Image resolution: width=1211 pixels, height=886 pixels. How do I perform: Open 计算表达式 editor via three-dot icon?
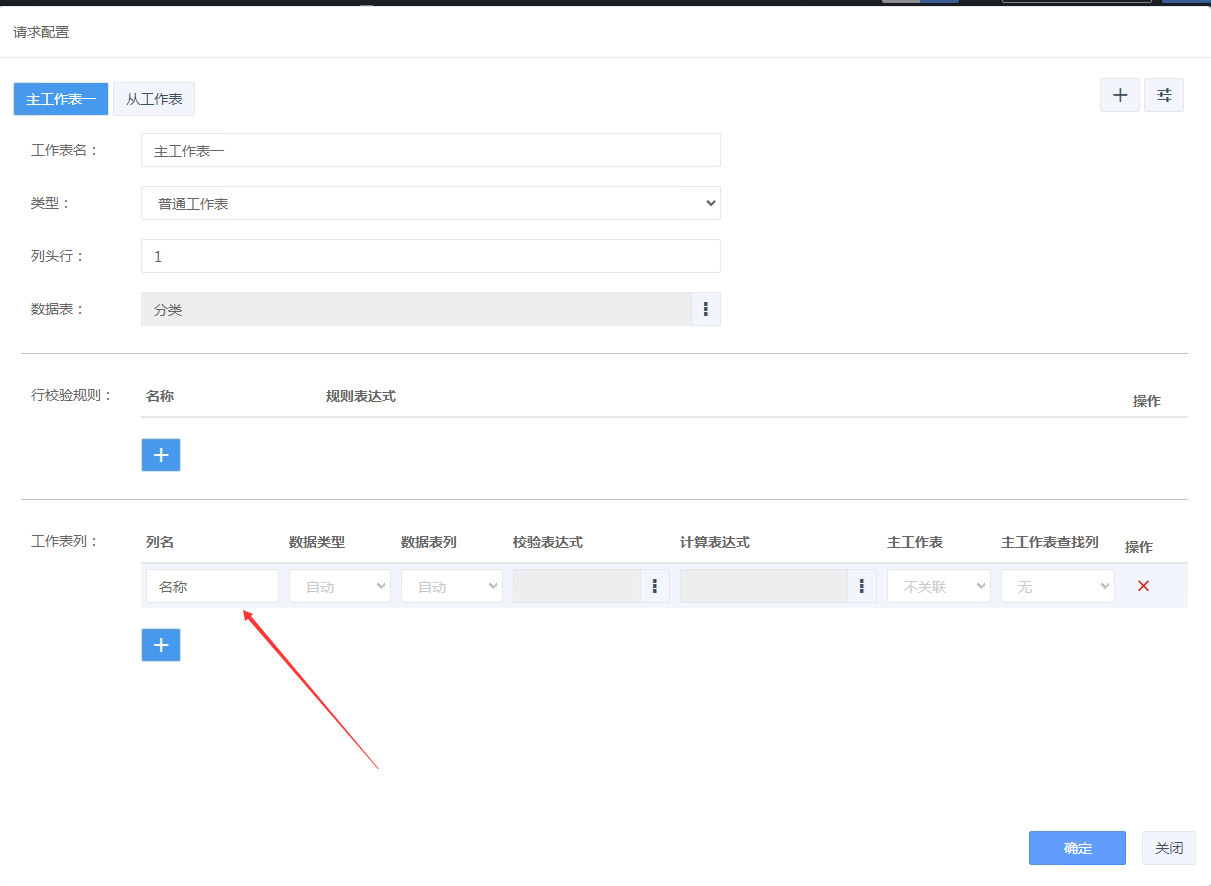click(861, 586)
